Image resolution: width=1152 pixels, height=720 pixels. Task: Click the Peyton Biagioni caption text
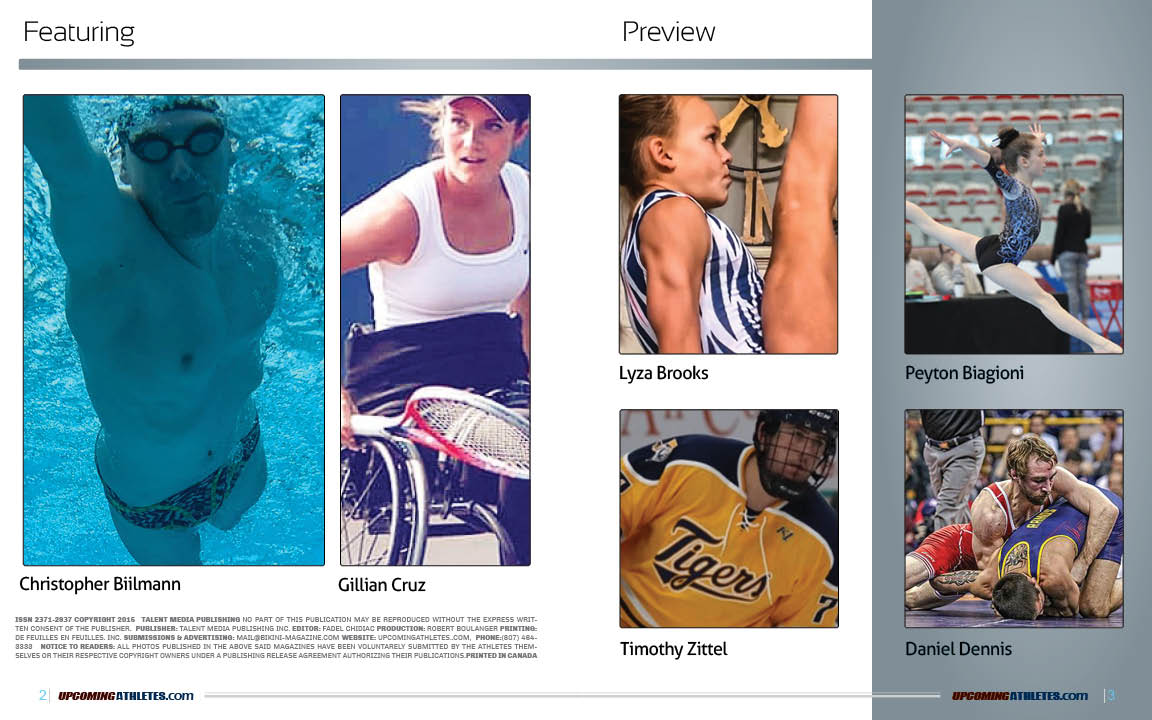click(964, 373)
